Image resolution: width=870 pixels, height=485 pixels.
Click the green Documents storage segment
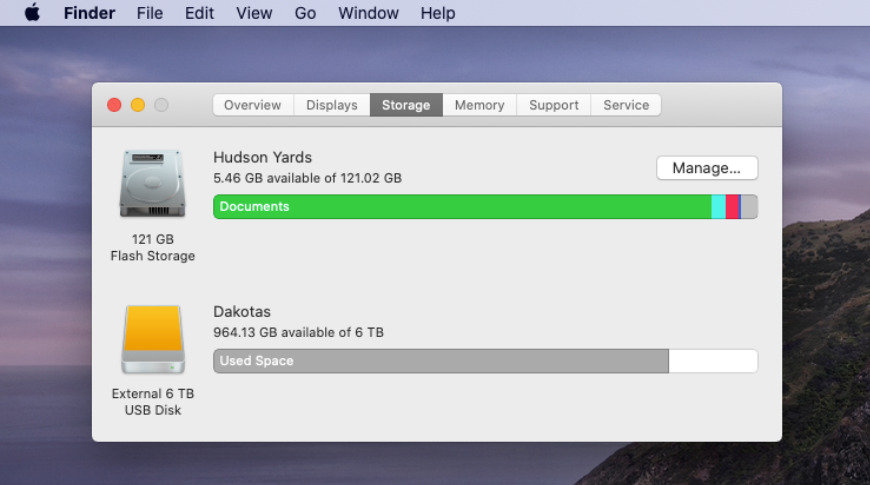[462, 206]
